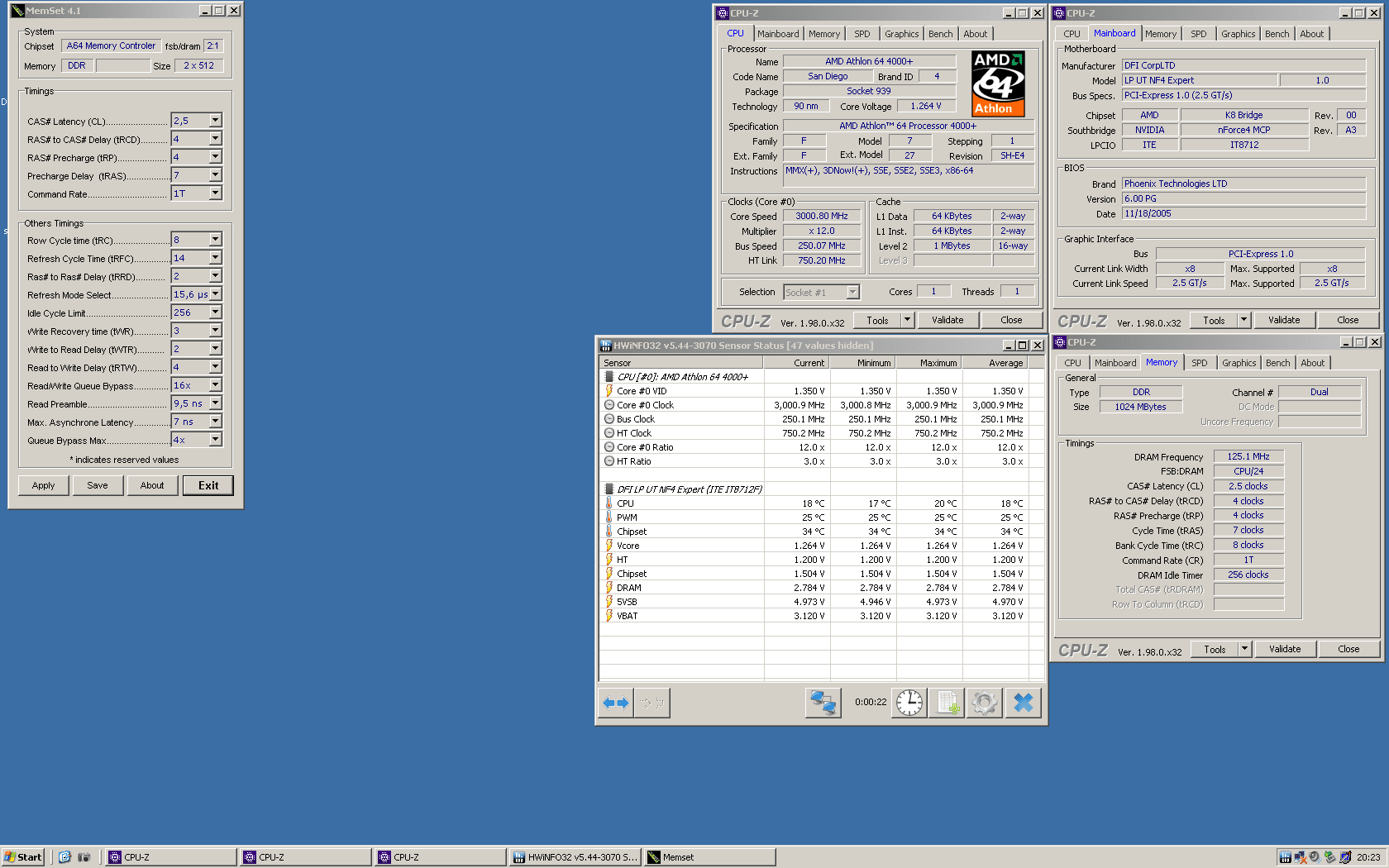Open the Queue Bypass Max dropdown

tap(215, 440)
